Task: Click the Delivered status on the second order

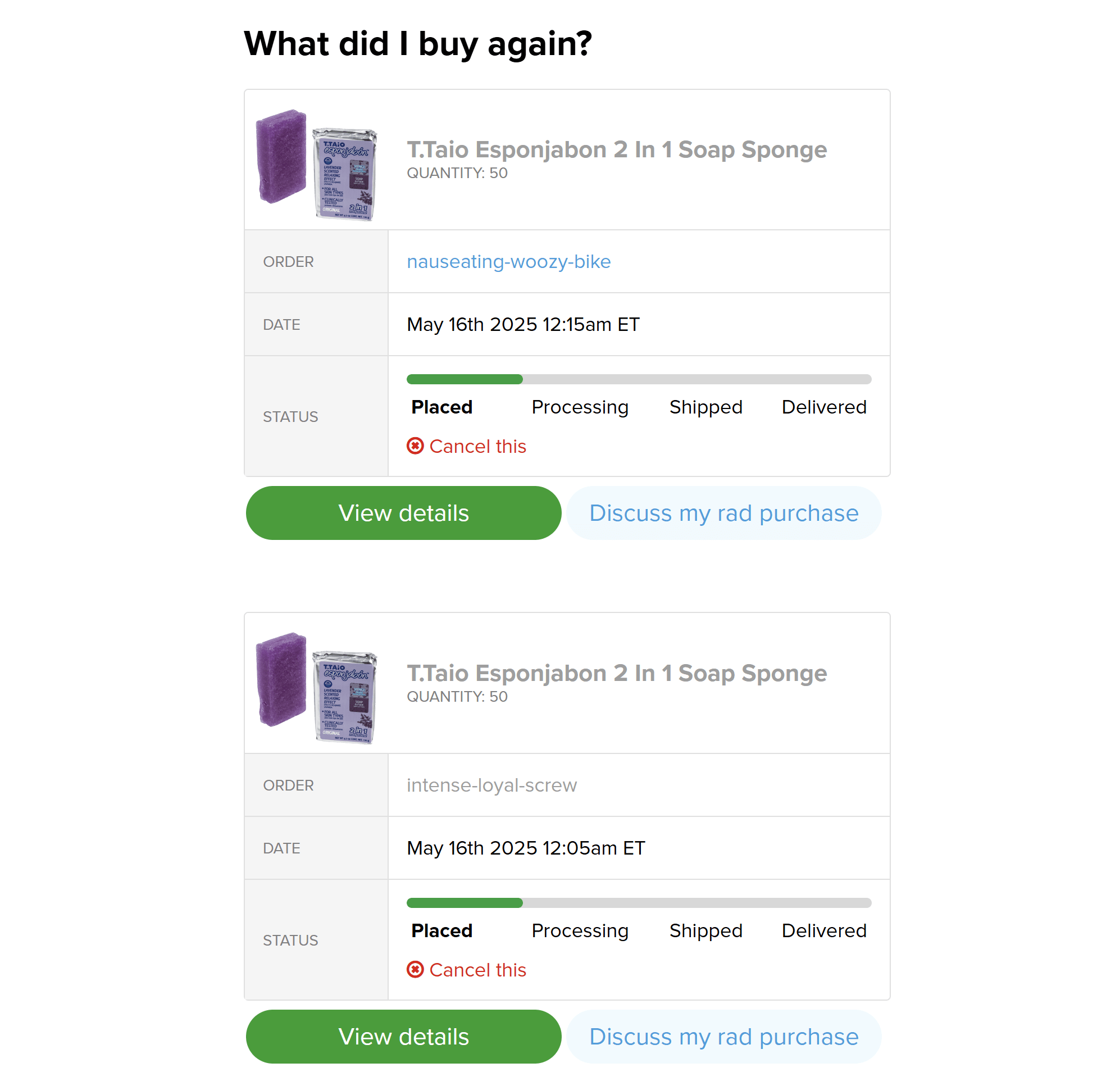Action: pos(823,930)
